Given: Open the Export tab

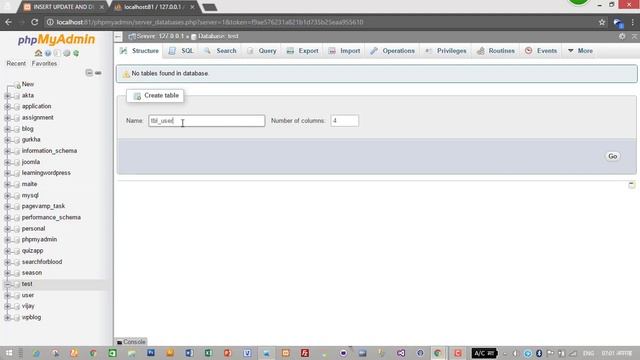Looking at the screenshot, I should (x=302, y=51).
